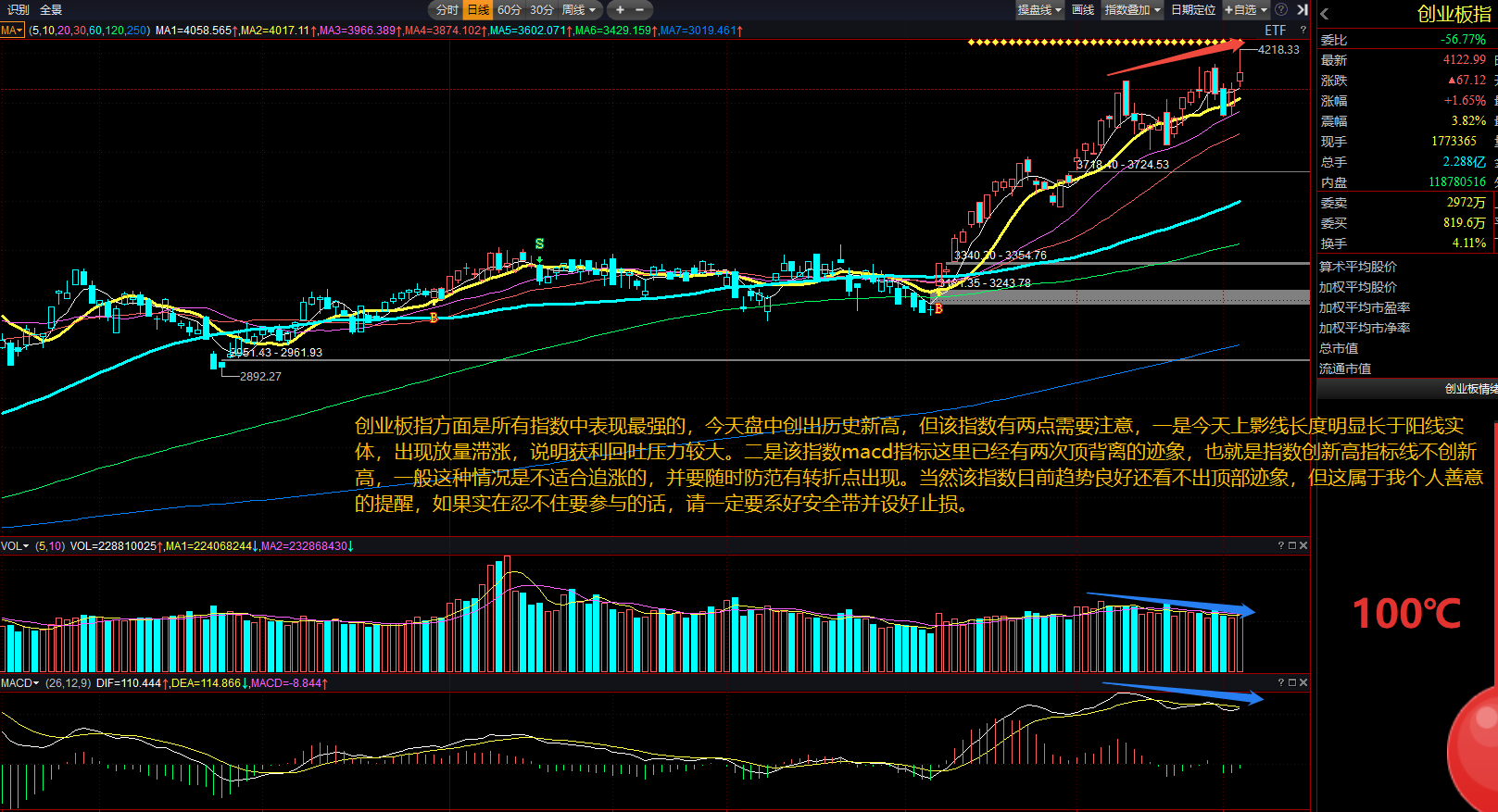Click the 2951.43 - 2961.93 gap label
Image resolution: width=1498 pixels, height=812 pixels.
pyautogui.click(x=276, y=353)
